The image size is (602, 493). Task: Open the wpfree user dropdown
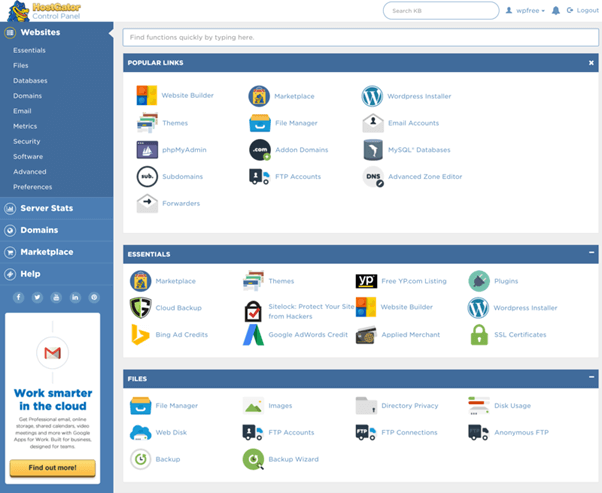(525, 11)
